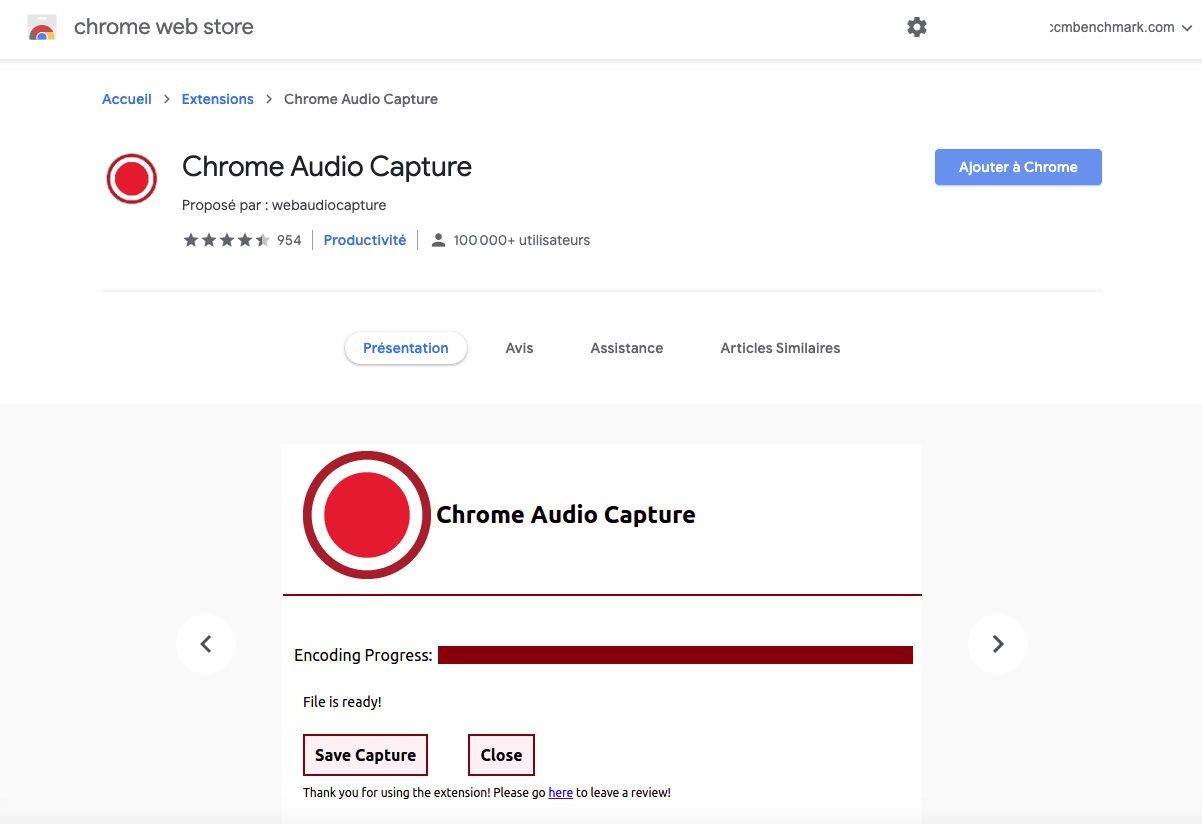Viewport: 1202px width, 824px height.
Task: Expand the account dropdown arrow
Action: pos(1187,28)
